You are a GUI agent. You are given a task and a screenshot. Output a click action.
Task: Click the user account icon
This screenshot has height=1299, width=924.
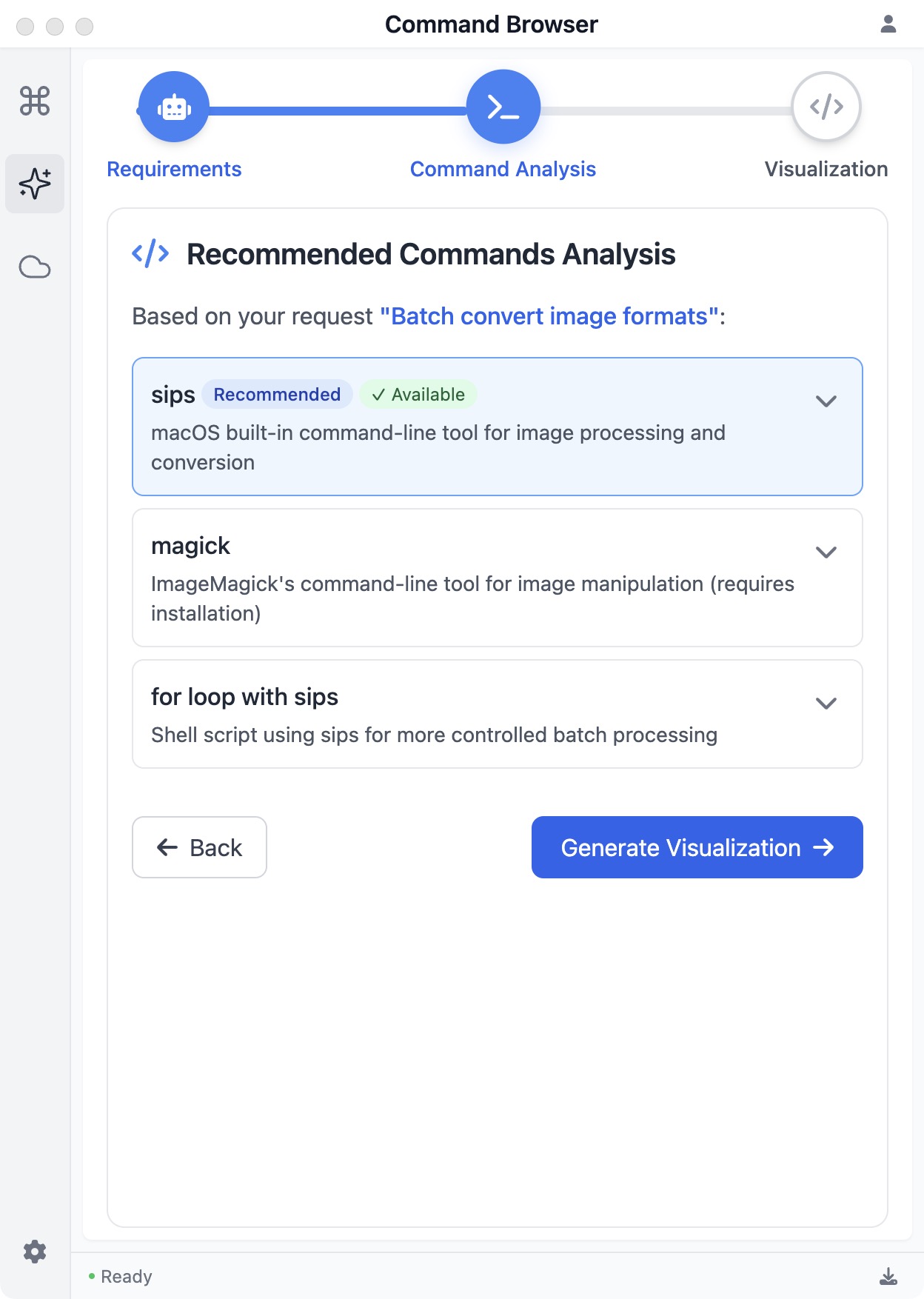[888, 24]
